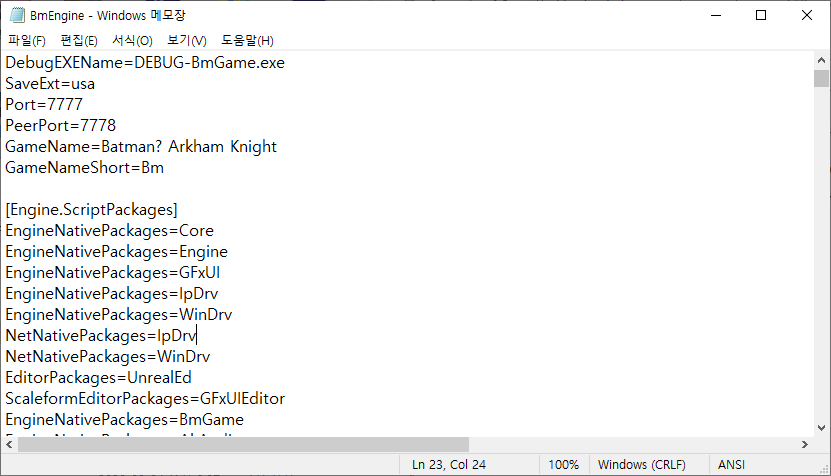Image resolution: width=831 pixels, height=476 pixels.
Task: Click the EngineNativePackages=Engine line
Action: tap(117, 252)
